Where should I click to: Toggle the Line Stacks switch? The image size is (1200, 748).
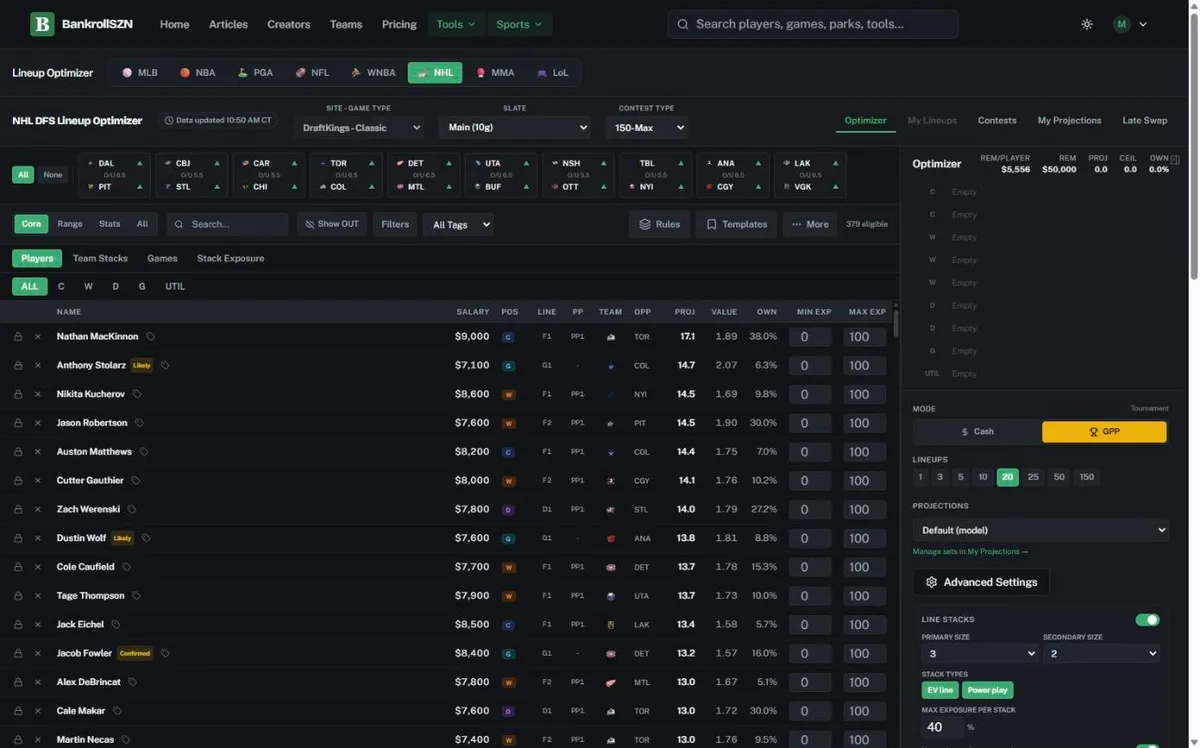pos(1147,620)
